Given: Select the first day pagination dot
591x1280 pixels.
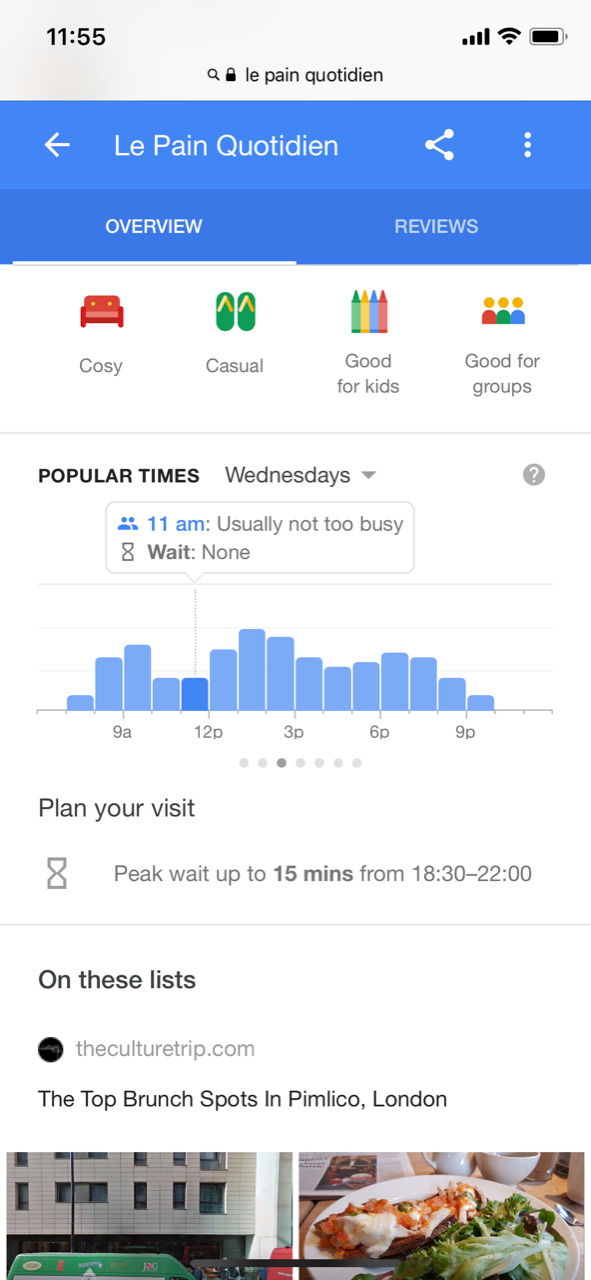Looking at the screenshot, I should tap(244, 763).
